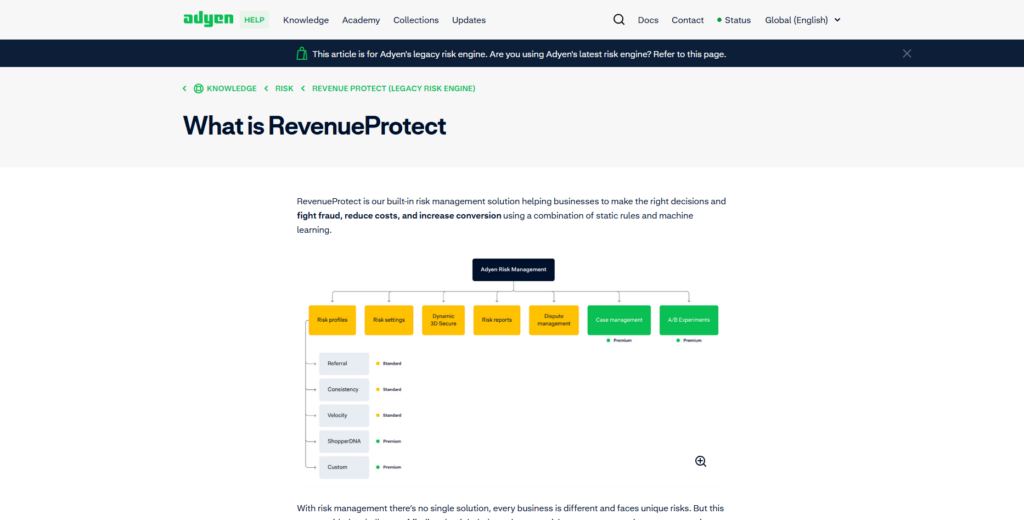The width and height of the screenshot is (1024, 520).
Task: Click the Custom item in diagram
Action: 344,467
